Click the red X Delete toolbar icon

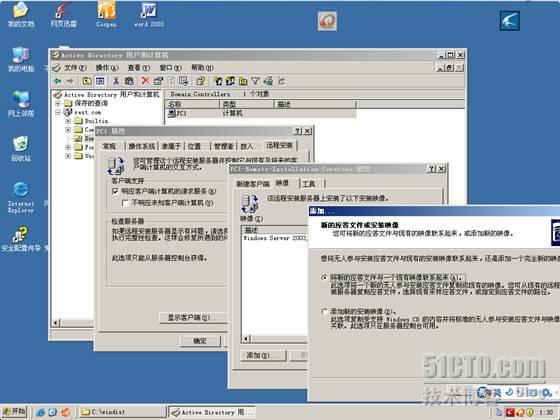coord(145,81)
